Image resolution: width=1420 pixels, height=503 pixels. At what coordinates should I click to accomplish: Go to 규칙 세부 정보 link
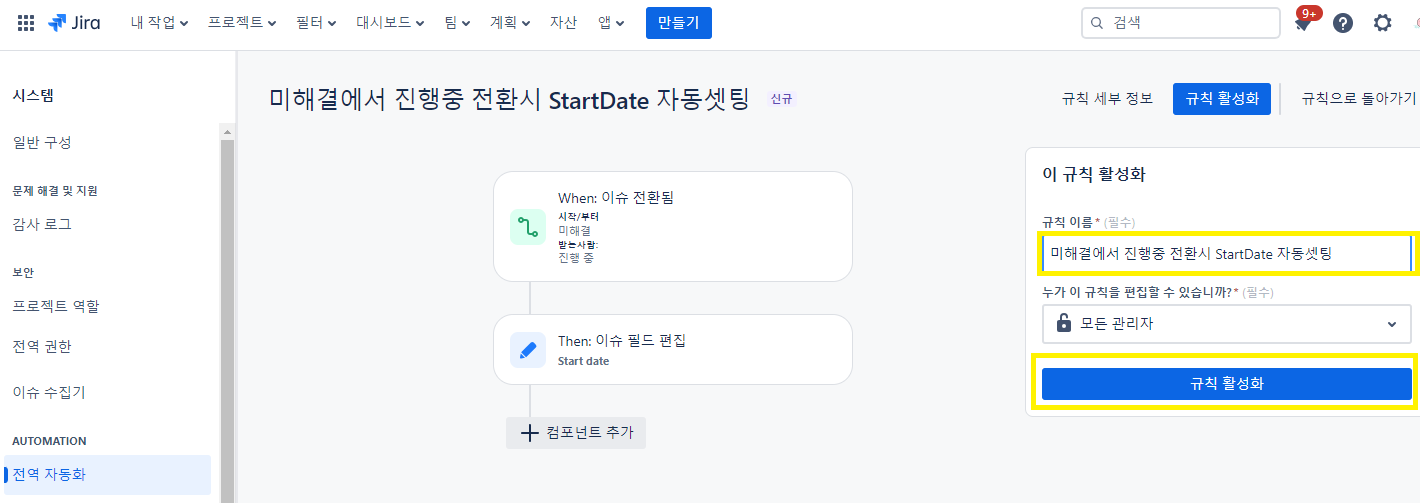tap(1107, 99)
